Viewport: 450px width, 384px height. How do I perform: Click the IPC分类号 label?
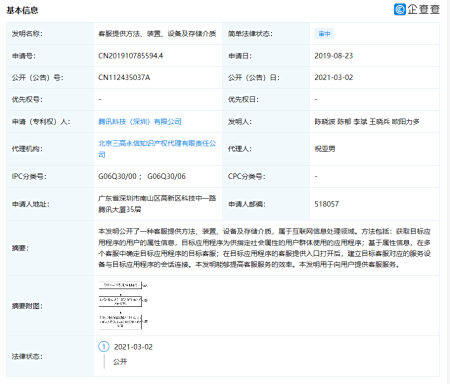point(29,176)
